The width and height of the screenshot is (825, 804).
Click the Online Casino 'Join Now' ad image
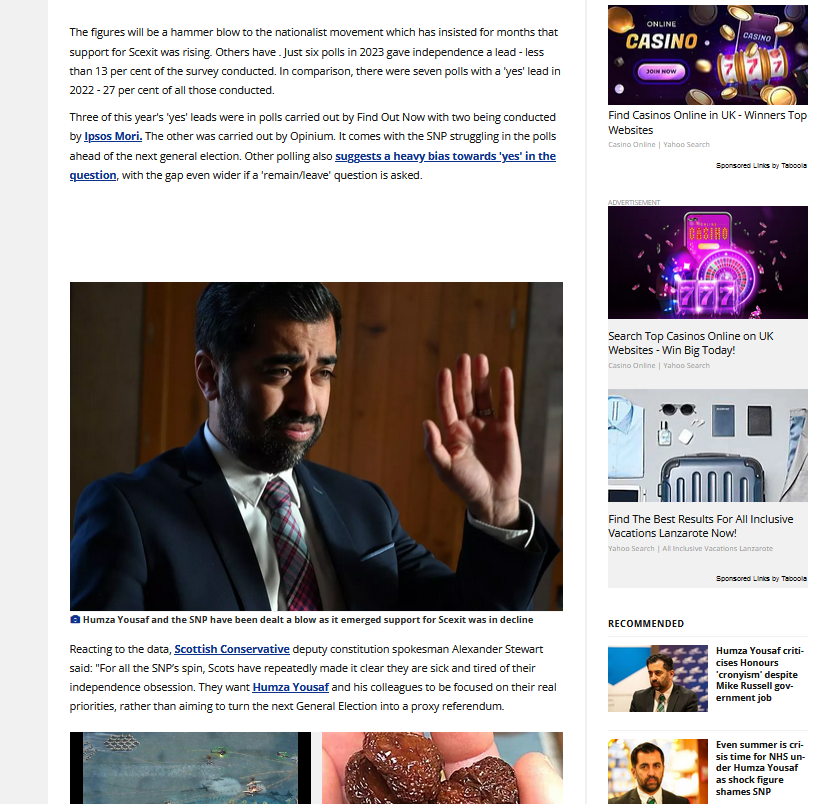(x=708, y=55)
